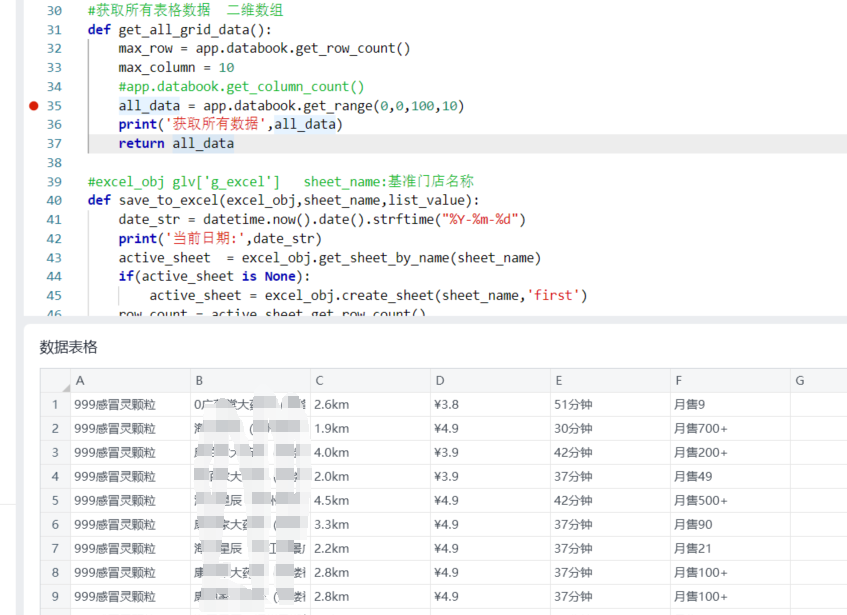Select column A header in the table
This screenshot has width=847, height=615.
pos(130,381)
